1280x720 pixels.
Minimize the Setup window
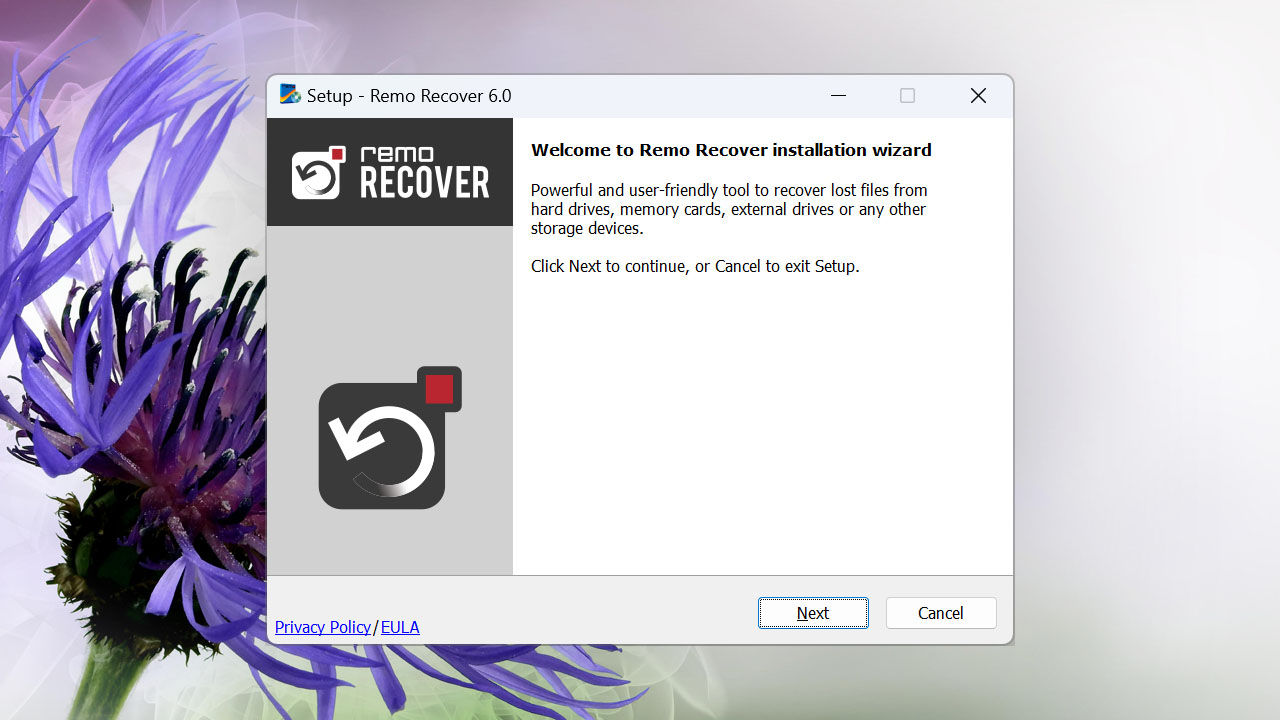click(x=838, y=96)
